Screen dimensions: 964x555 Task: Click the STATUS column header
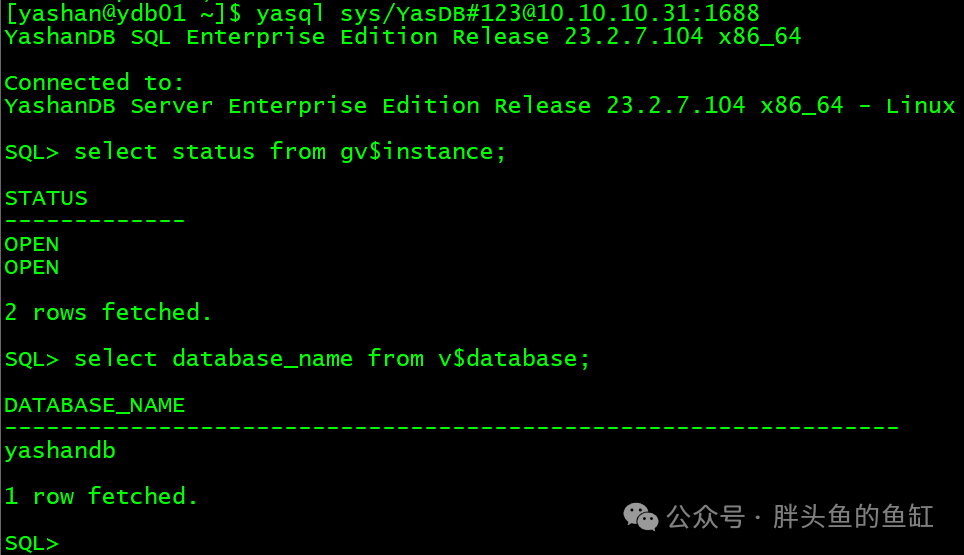pos(46,198)
